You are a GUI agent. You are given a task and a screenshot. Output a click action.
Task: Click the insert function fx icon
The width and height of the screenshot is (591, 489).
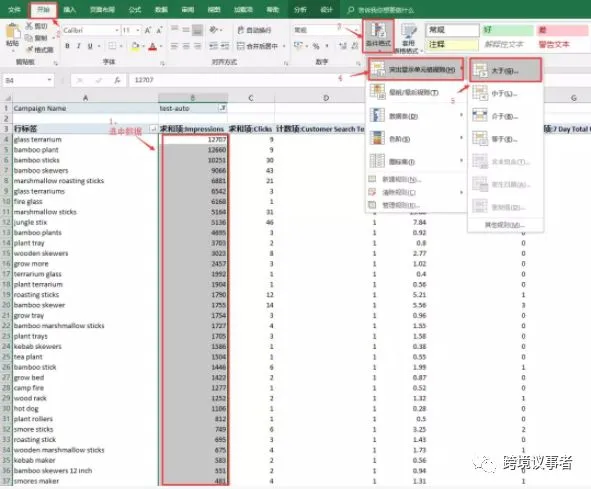117,80
